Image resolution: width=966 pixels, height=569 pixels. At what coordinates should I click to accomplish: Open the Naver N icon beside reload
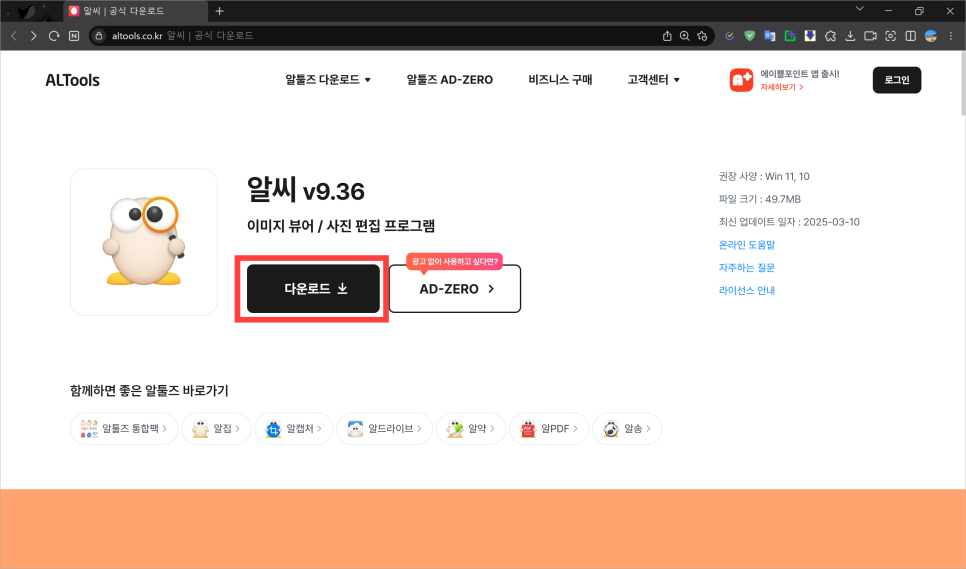click(x=74, y=36)
